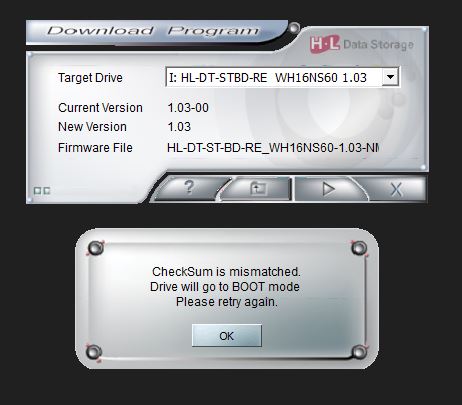Close the Download Program with X icon

tap(396, 189)
